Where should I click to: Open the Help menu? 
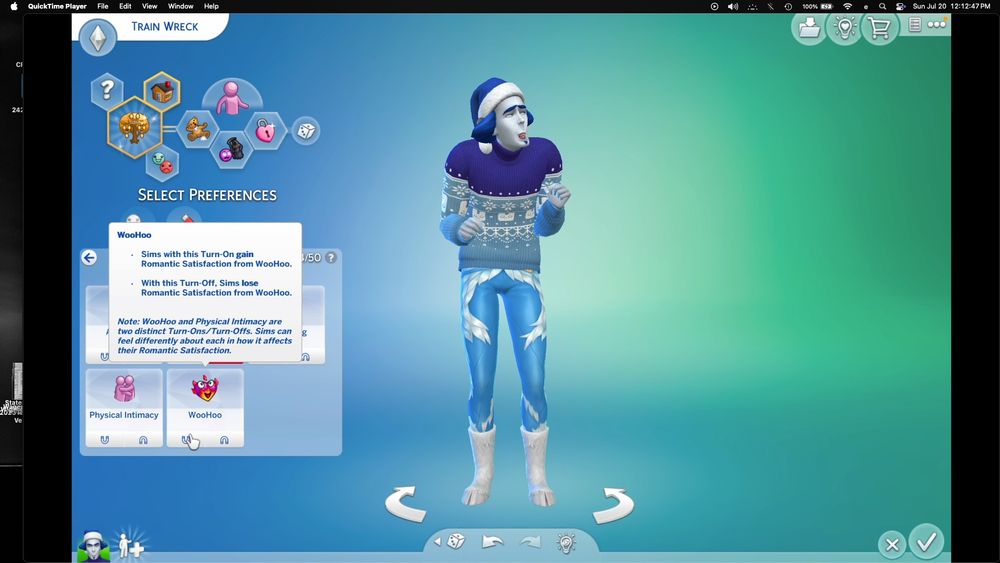[x=211, y=6]
